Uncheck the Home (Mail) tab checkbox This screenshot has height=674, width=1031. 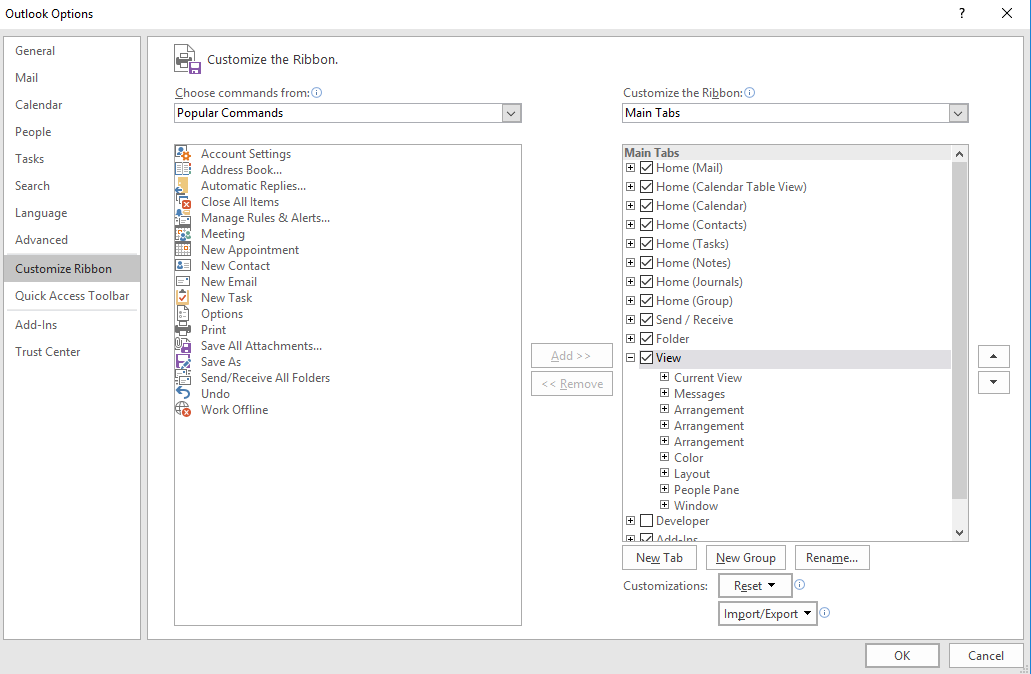click(x=646, y=168)
